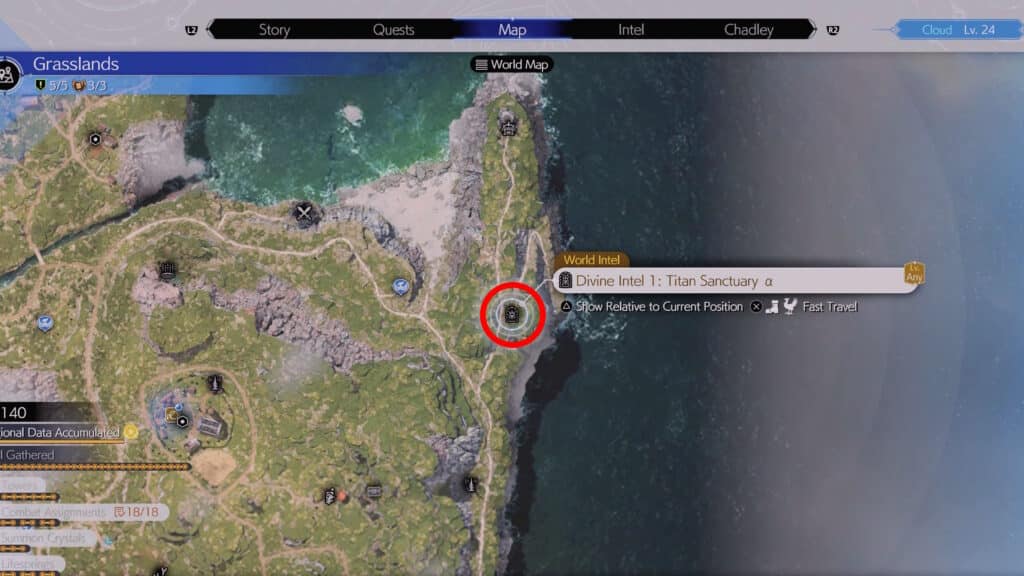Select the lifespring icon beside orange dot
This screenshot has height=576, width=1024.
click(x=330, y=497)
